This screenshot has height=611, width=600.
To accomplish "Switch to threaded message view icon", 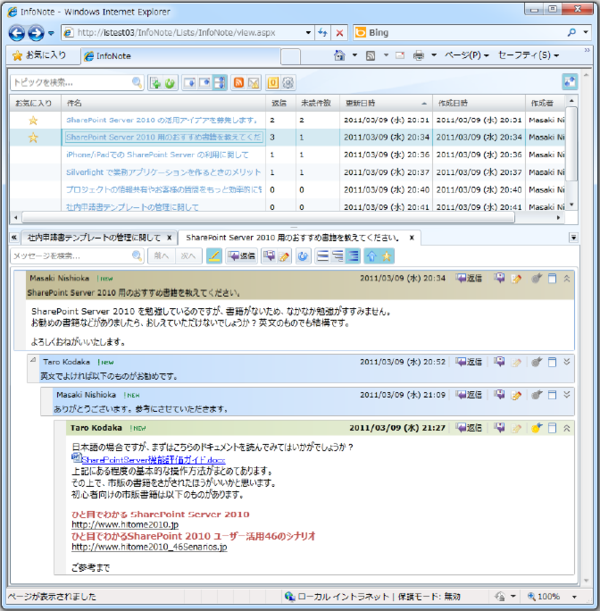I will (x=338, y=256).
